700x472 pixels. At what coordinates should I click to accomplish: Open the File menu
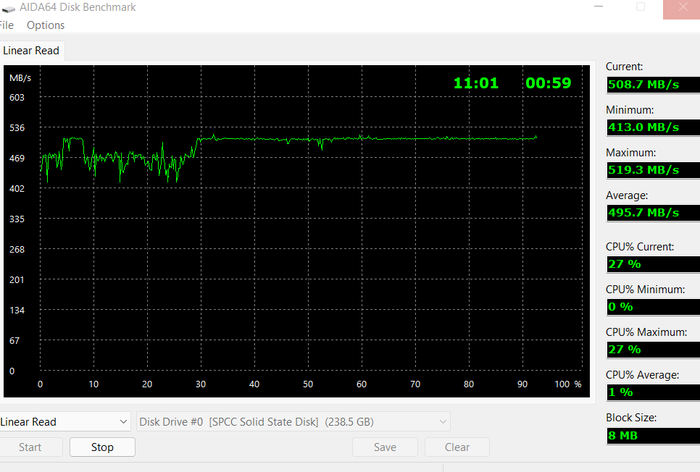click(x=6, y=25)
